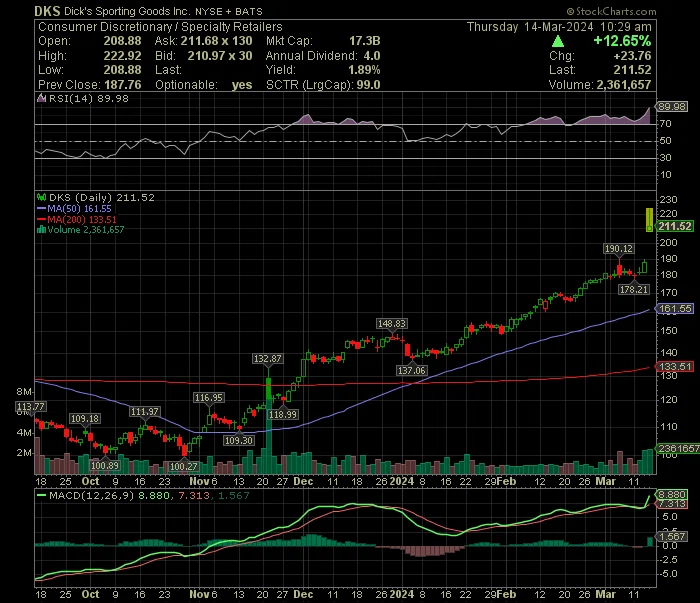Click the Open 208.88 value
Viewport: 700px width, 603px height.
coord(122,41)
